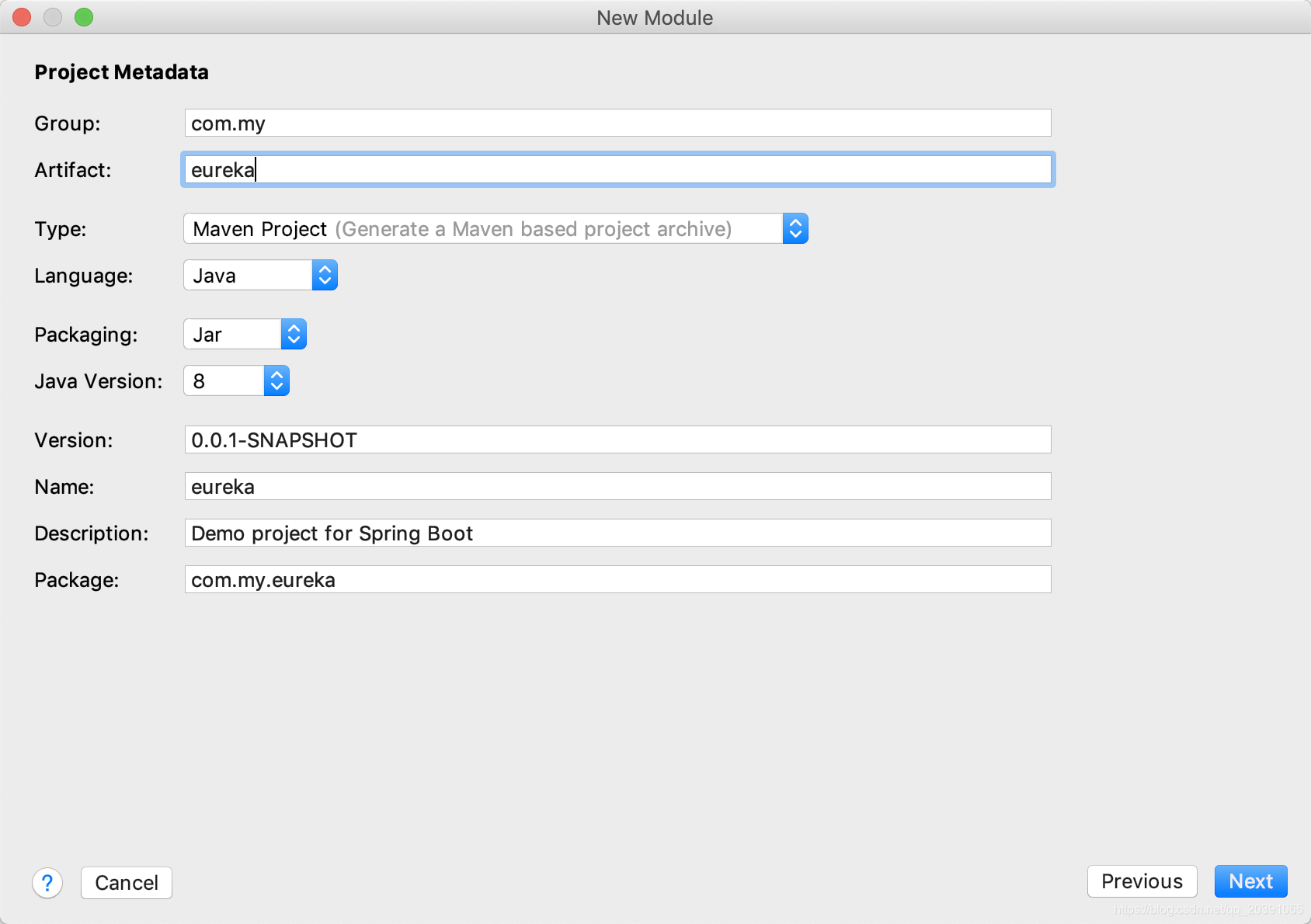Open the Language dropdown showing Java
The width and height of the screenshot is (1311, 924).
tap(260, 276)
